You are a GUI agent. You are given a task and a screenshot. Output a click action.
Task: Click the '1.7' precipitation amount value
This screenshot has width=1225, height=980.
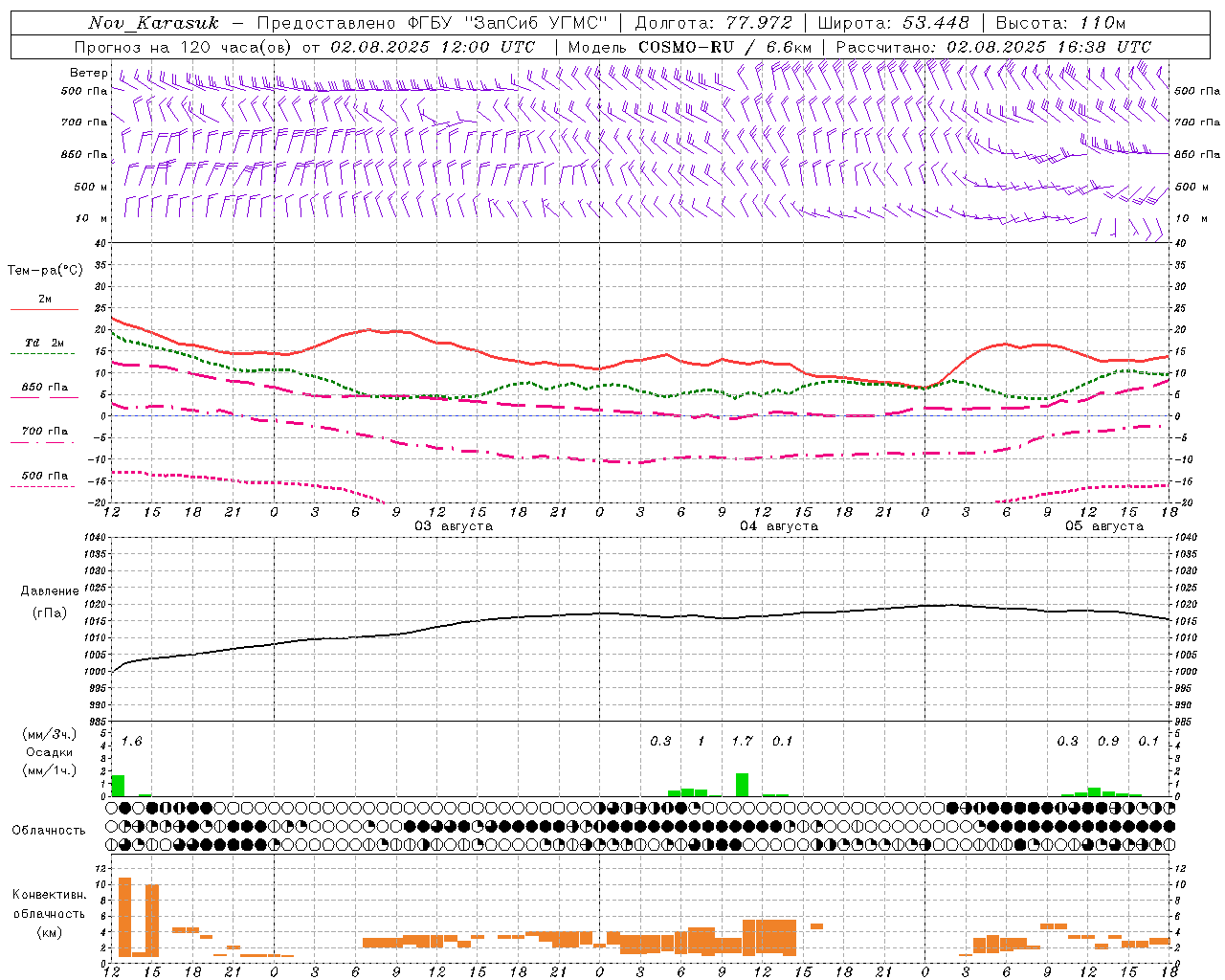tap(742, 741)
